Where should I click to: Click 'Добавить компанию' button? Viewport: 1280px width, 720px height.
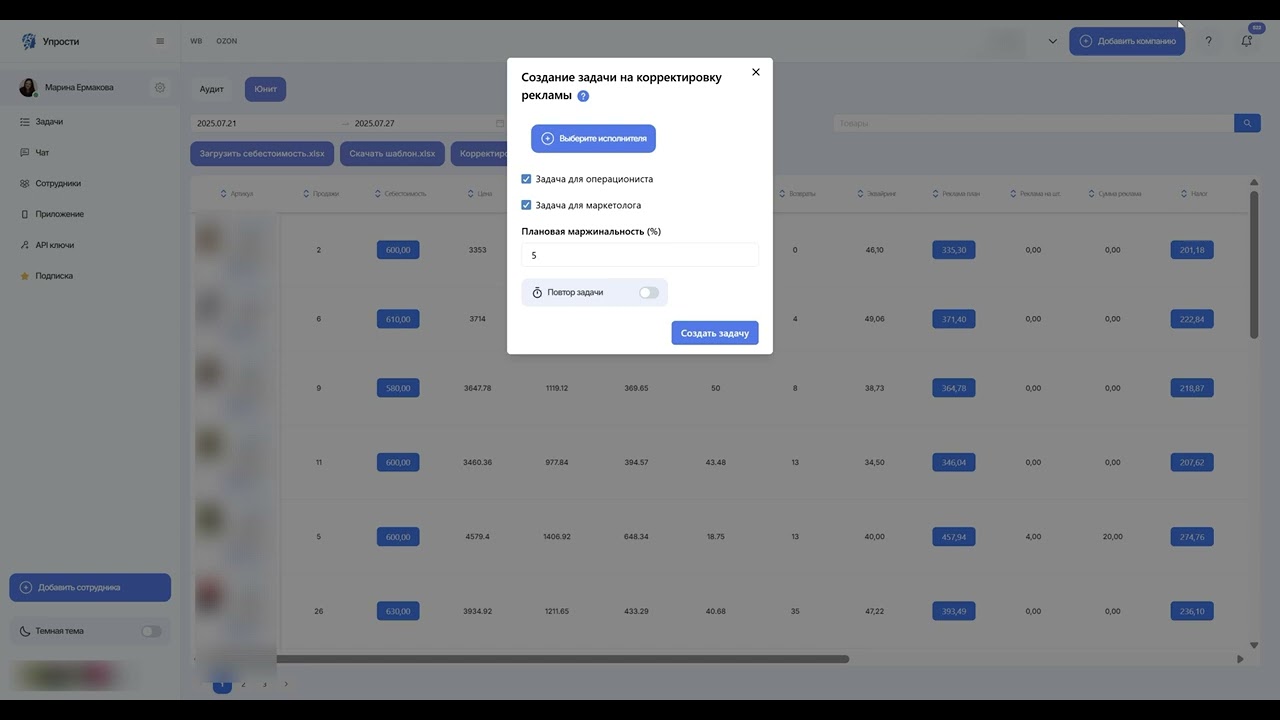tap(1127, 41)
